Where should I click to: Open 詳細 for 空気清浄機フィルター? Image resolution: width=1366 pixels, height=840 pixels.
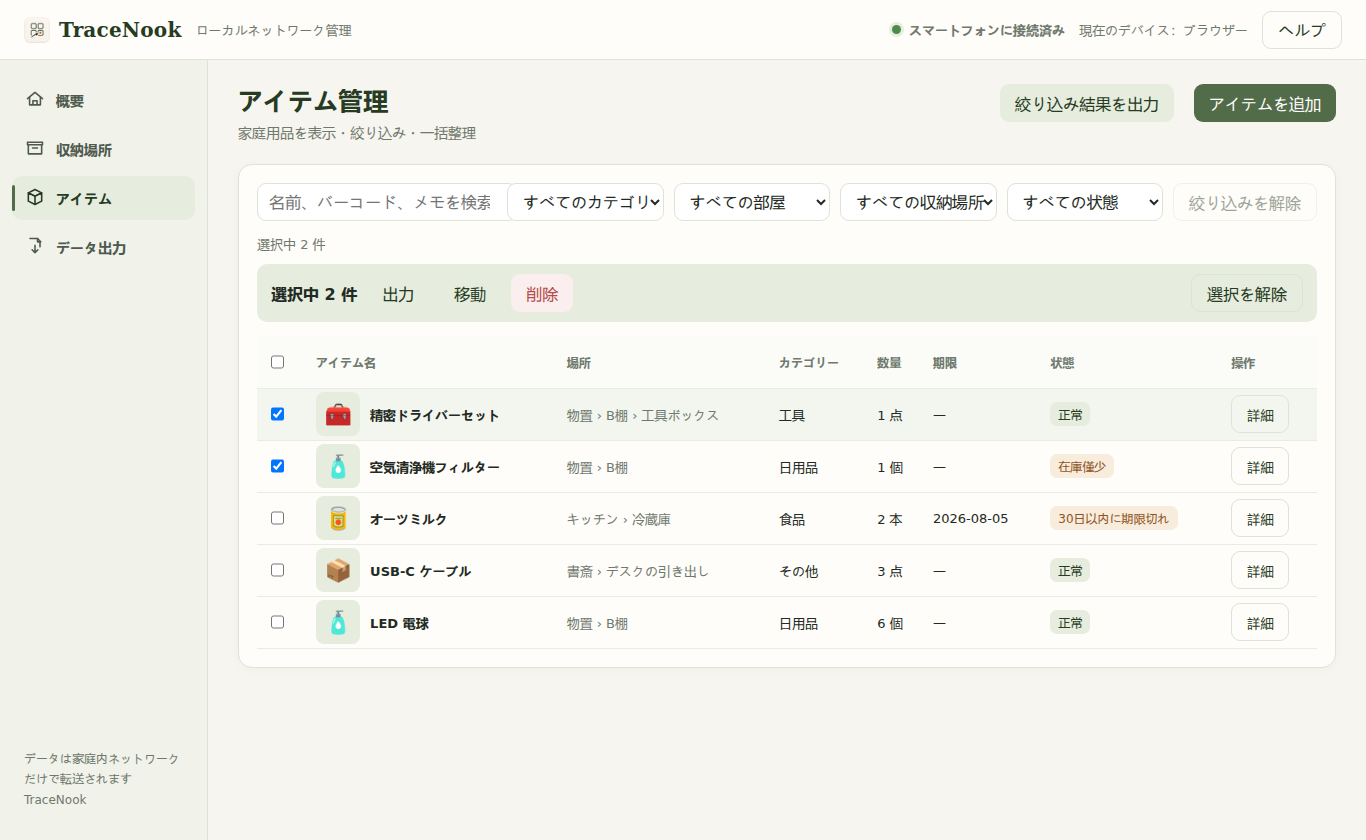[x=1260, y=466]
